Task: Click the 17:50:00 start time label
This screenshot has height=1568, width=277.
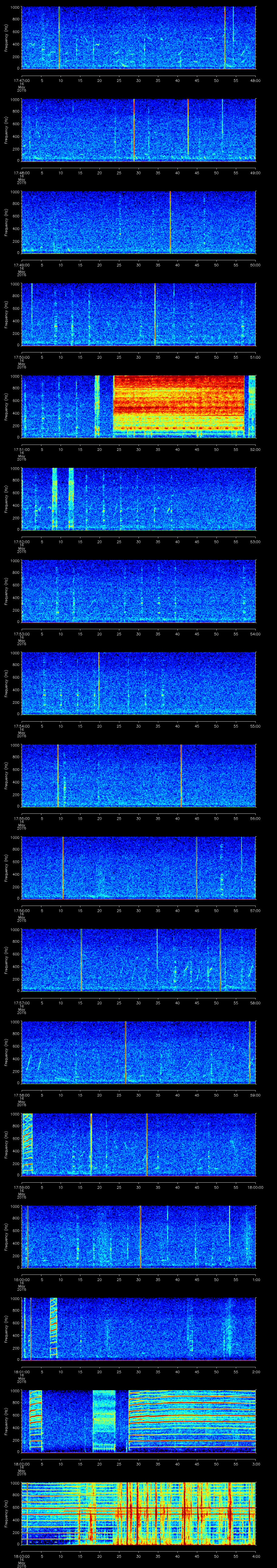Action: [x=21, y=357]
